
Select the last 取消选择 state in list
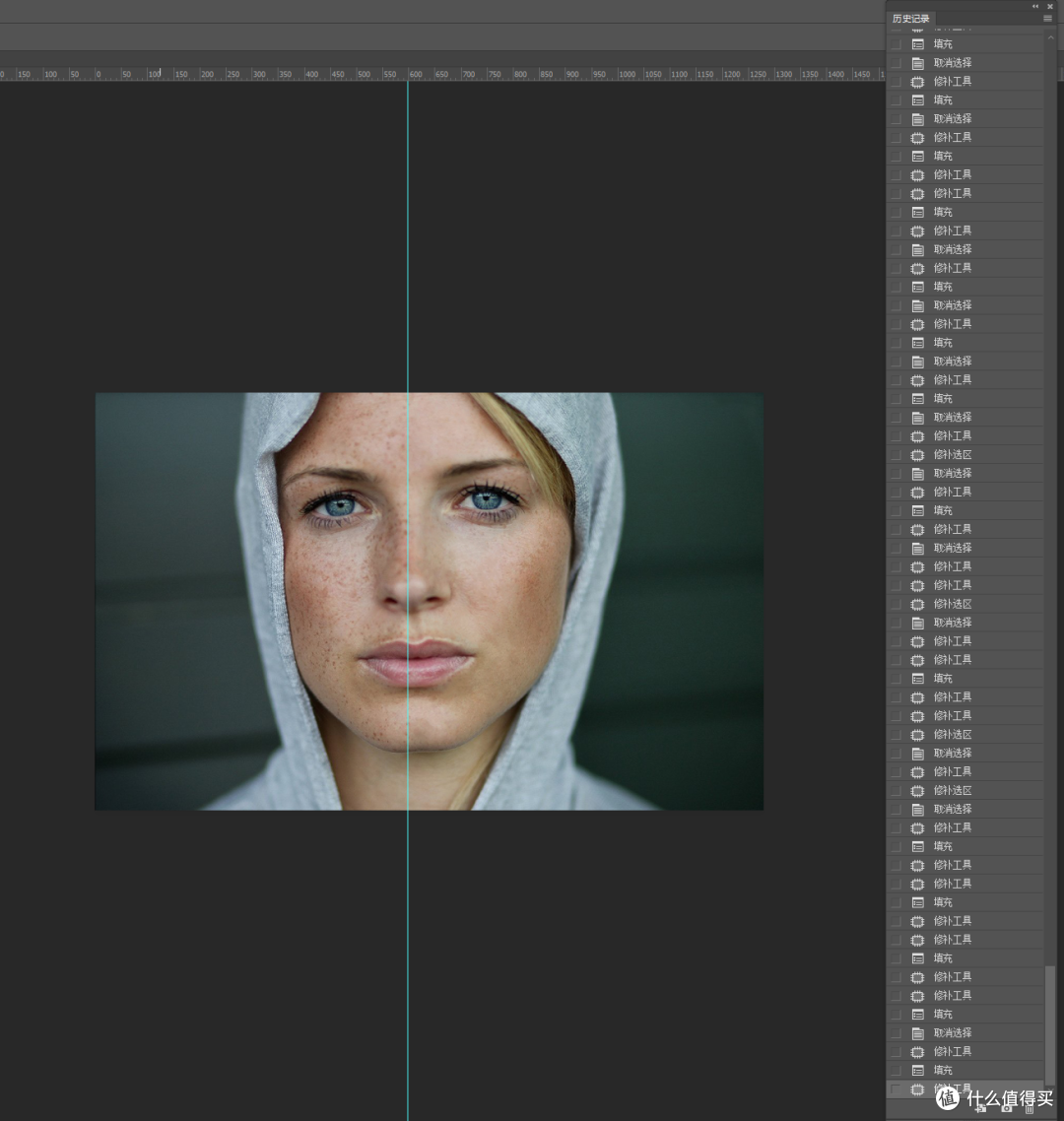coord(965,1033)
